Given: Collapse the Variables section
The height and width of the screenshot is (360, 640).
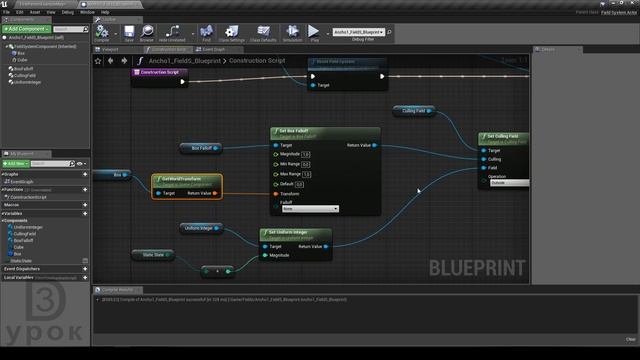Looking at the screenshot, I should (x=2, y=213).
